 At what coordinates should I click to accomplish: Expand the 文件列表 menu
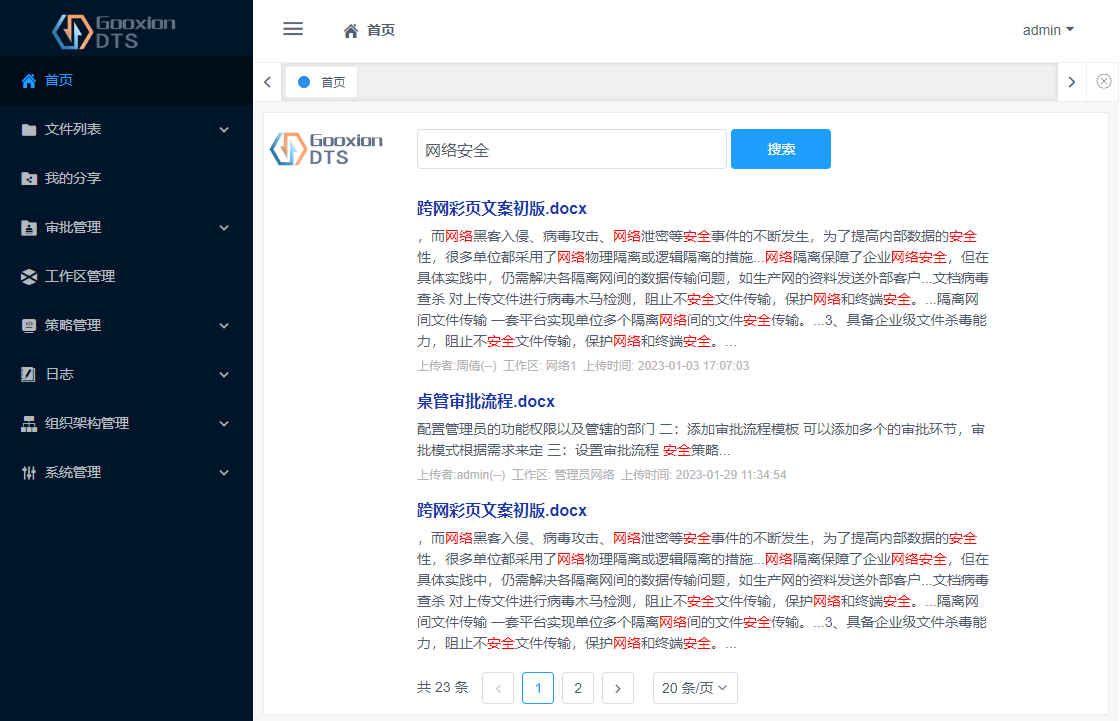click(x=126, y=130)
